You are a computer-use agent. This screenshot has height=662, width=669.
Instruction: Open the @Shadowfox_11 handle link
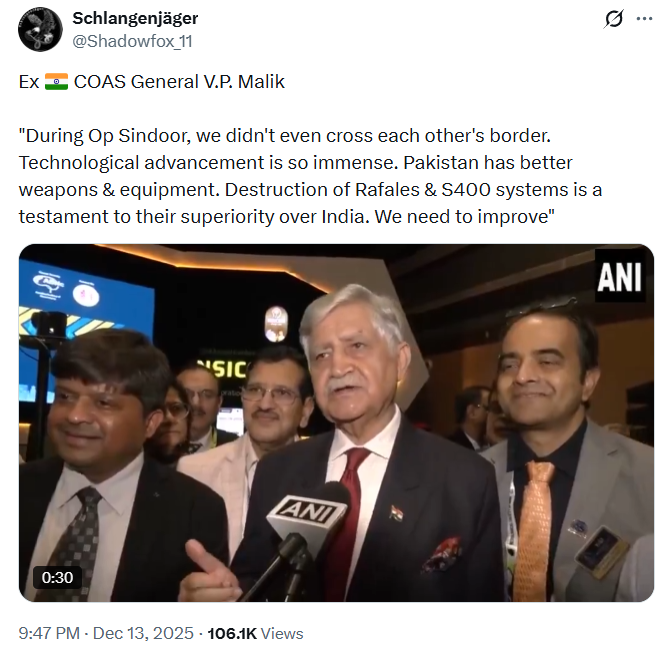(132, 41)
